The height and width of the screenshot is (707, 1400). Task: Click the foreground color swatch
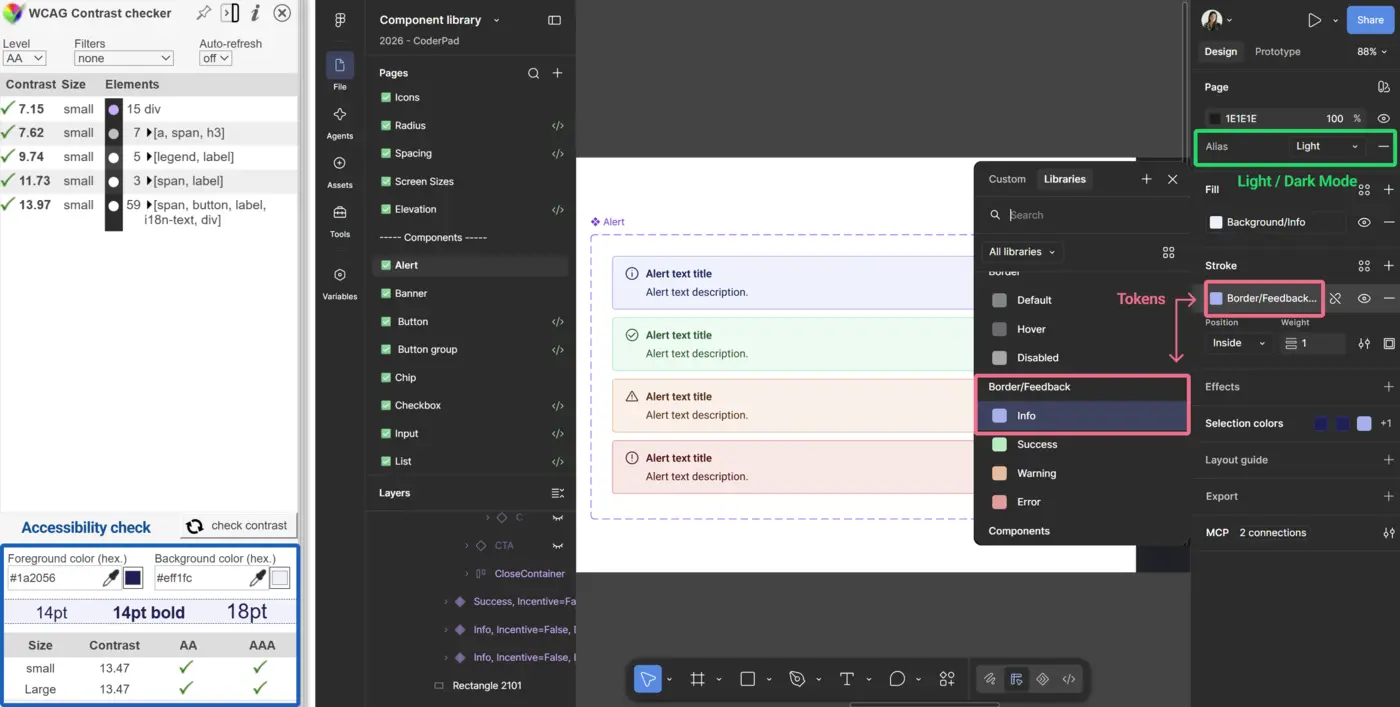click(x=133, y=578)
